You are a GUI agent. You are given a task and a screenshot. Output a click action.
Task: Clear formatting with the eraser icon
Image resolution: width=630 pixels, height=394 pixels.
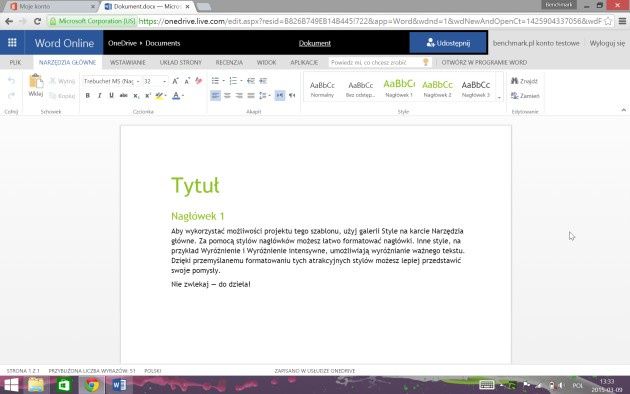(x=198, y=81)
